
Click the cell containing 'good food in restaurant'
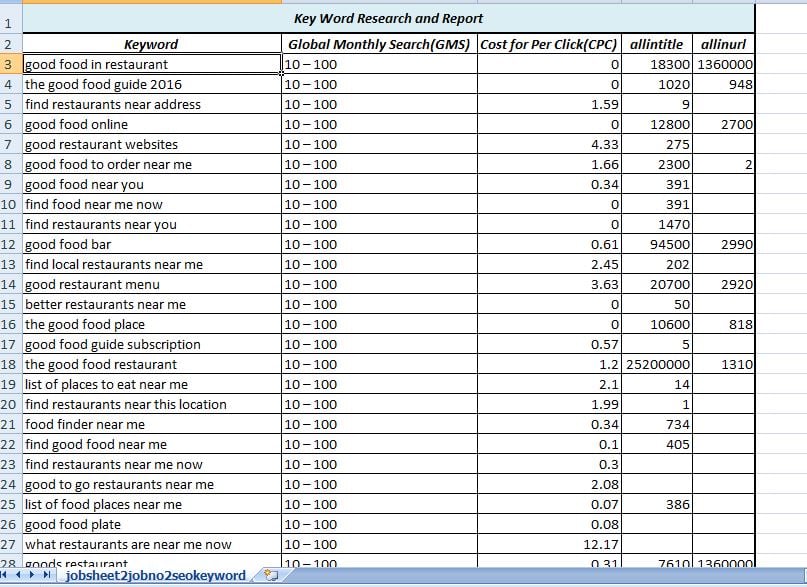coord(150,64)
